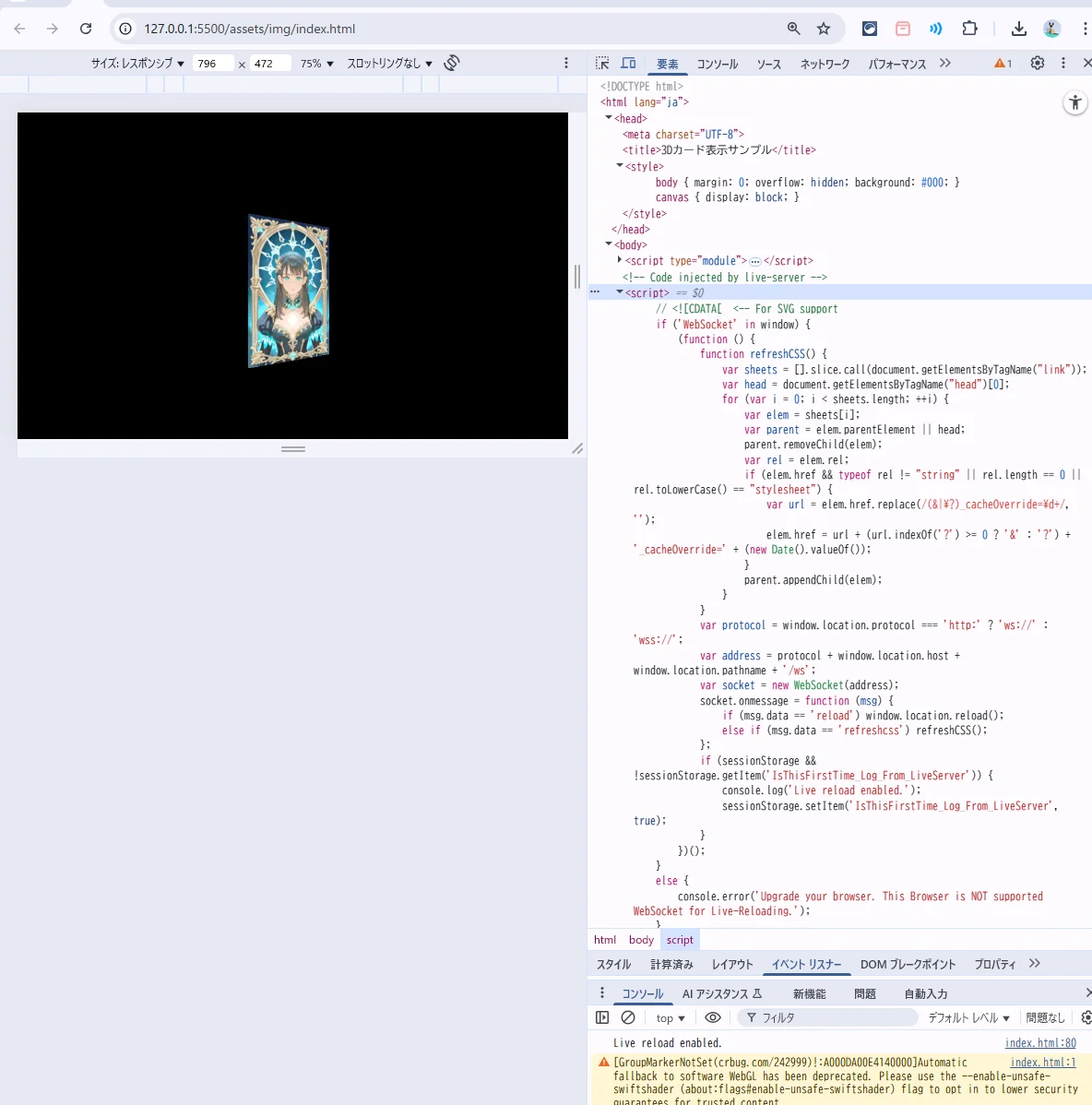Open the throttling dropdown
This screenshot has height=1105, width=1092.
click(389, 64)
